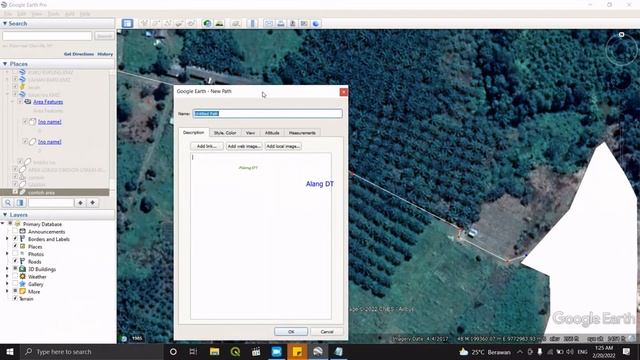The width and height of the screenshot is (640, 360).
Task: Expand the Photos layer node
Action: pos(7,254)
